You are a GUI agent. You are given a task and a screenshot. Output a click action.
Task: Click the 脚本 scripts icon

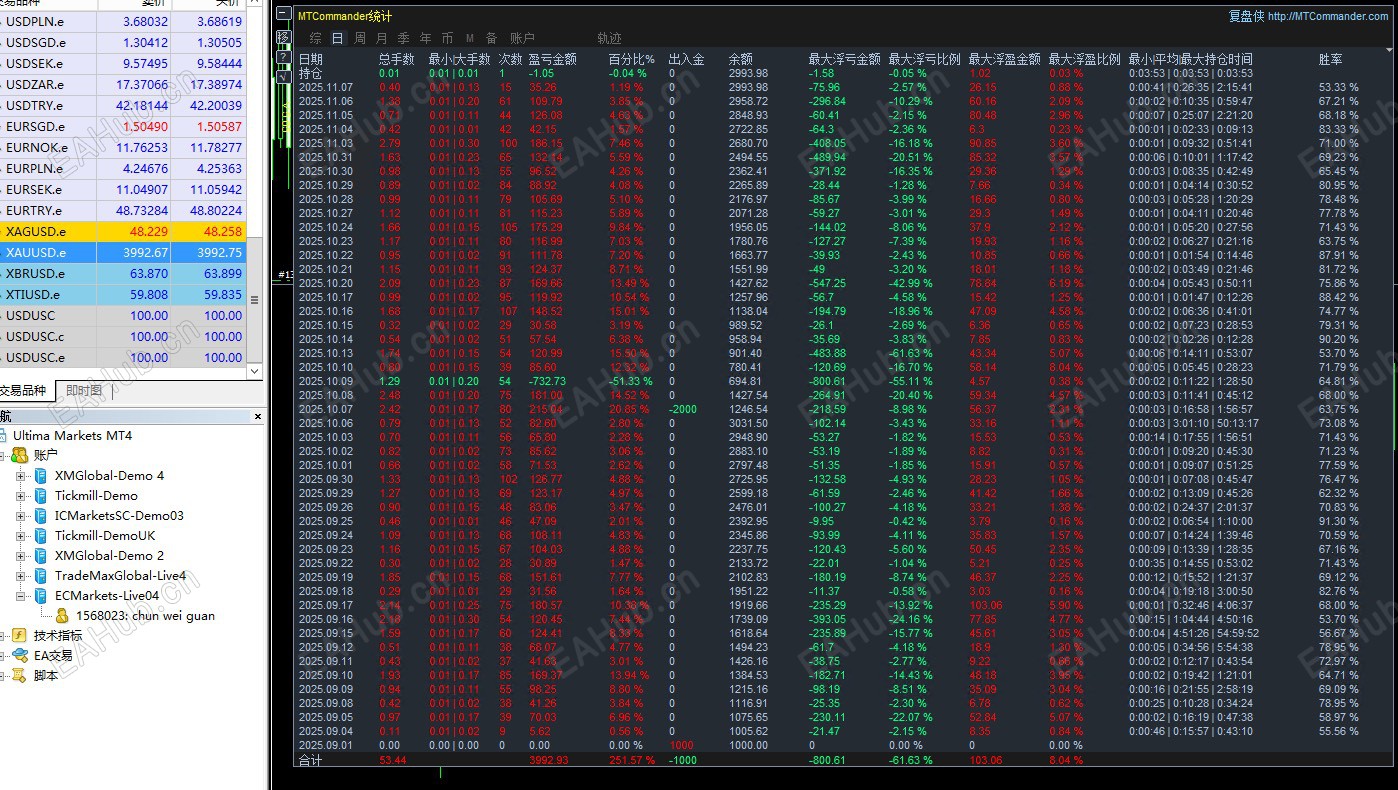coord(19,676)
